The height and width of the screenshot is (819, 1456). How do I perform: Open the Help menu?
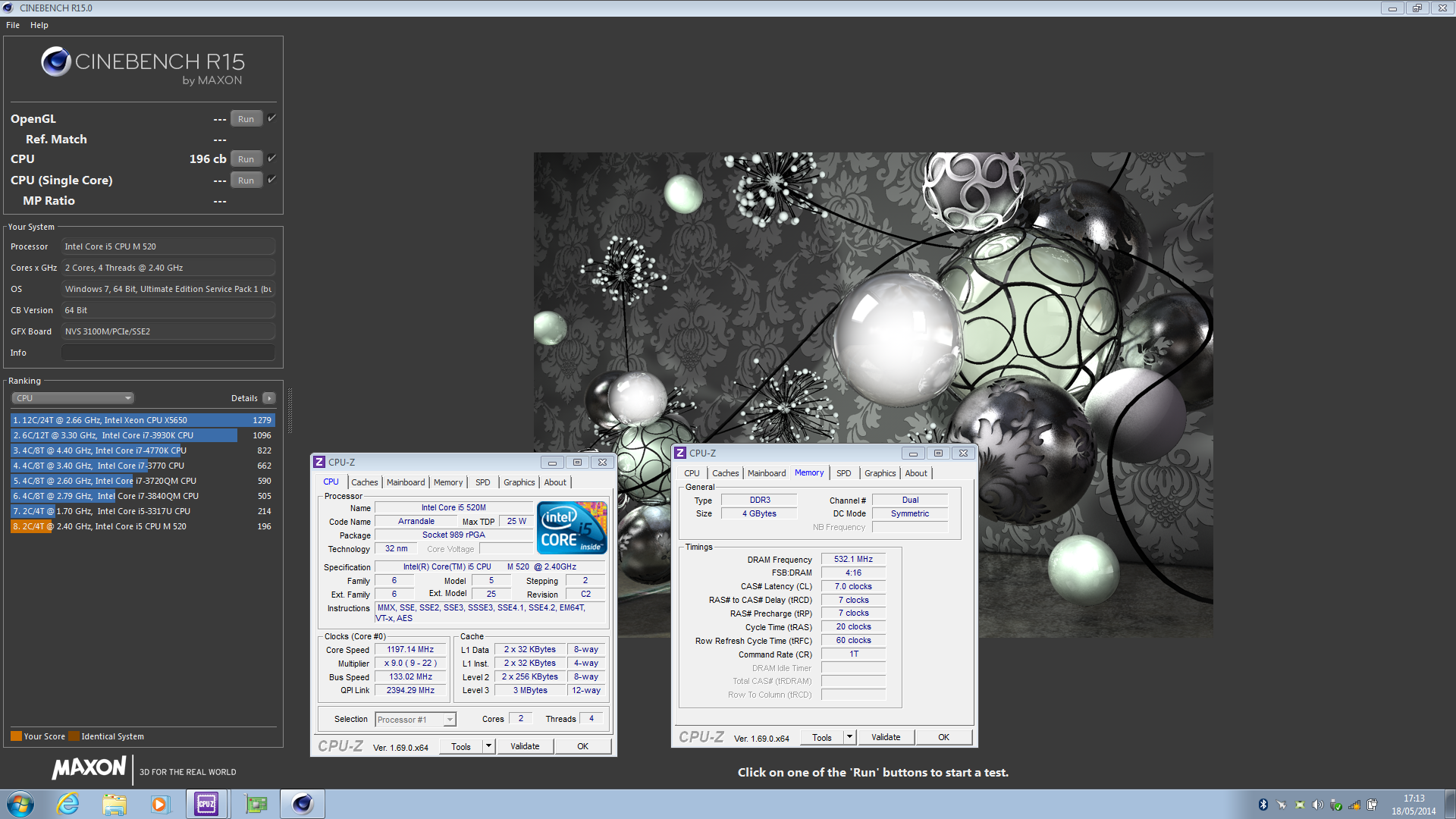click(x=39, y=25)
